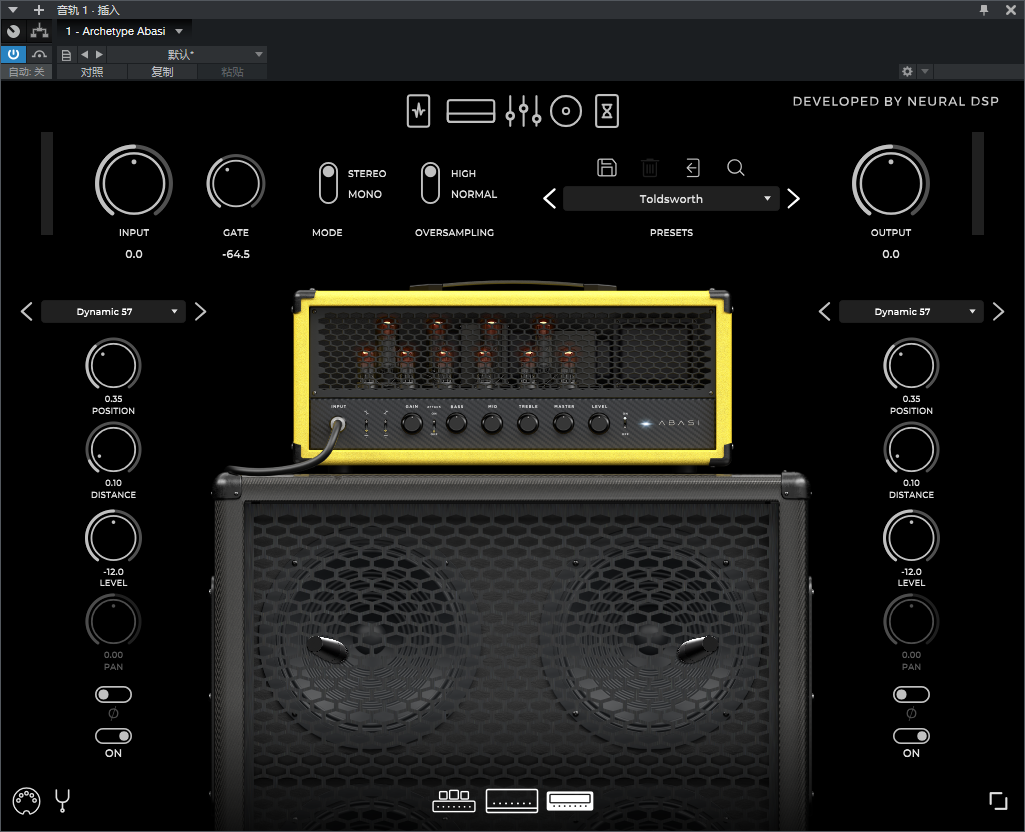
Task: Toggle the right microphone ON switch
Action: [911, 737]
